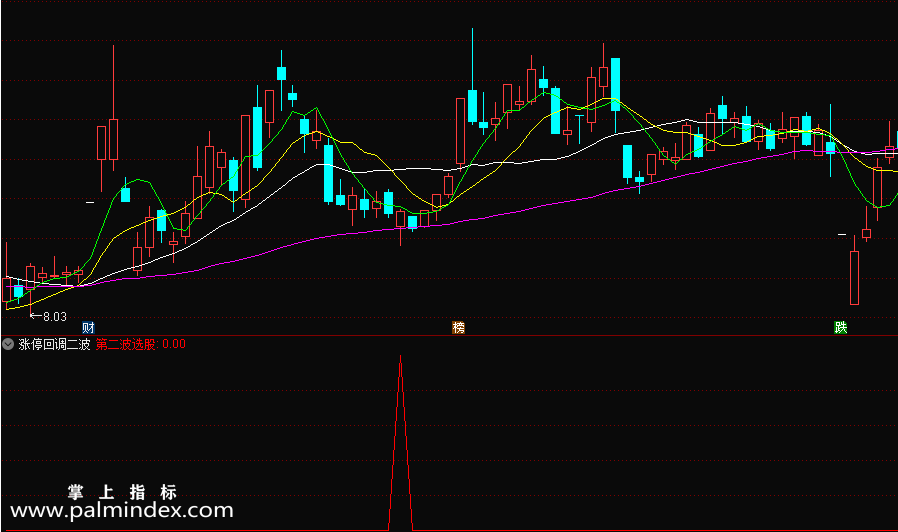Click the 跌 marker icon under the chart
Viewport: 898px width, 532px height.
(840, 328)
